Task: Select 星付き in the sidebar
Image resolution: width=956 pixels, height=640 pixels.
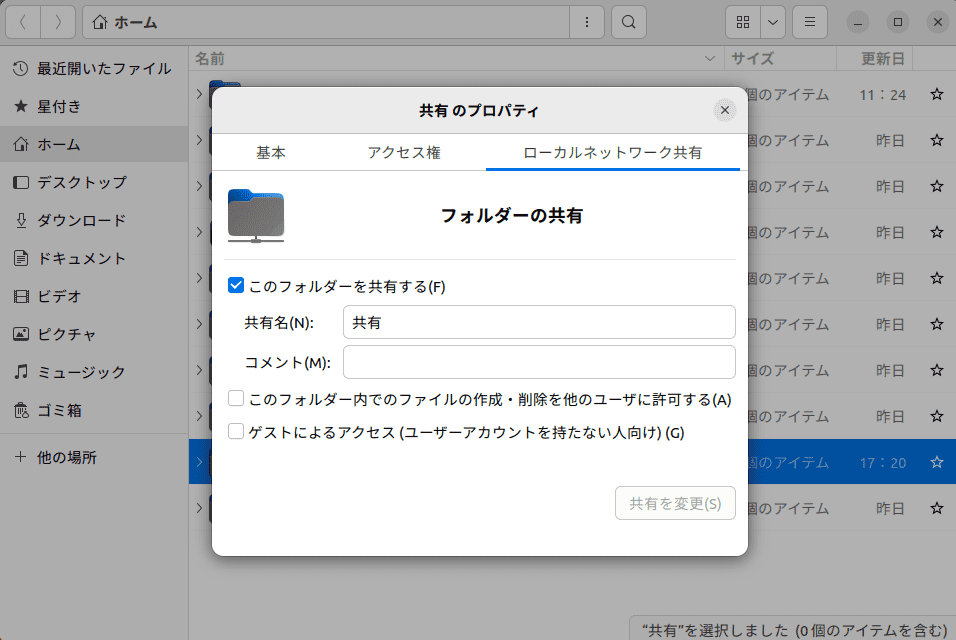Action: (x=94, y=106)
